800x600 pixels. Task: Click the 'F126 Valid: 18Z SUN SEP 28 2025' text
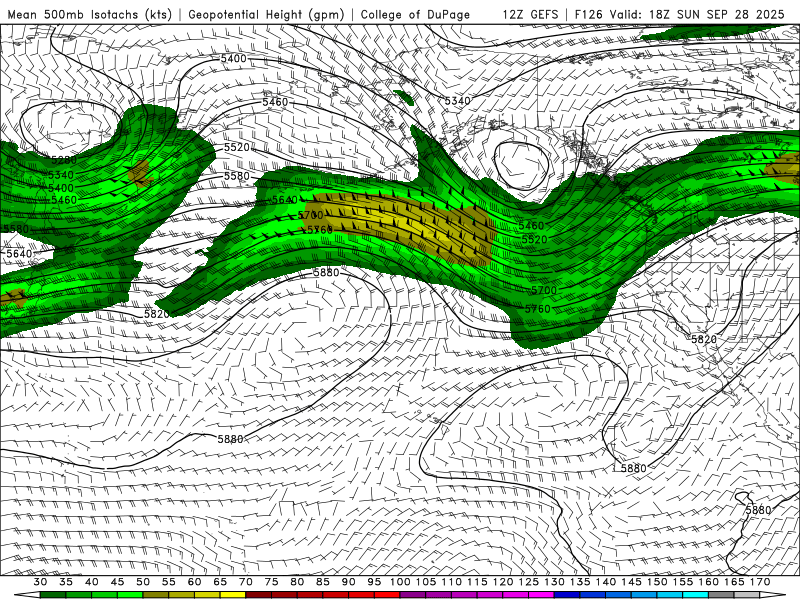[680, 14]
